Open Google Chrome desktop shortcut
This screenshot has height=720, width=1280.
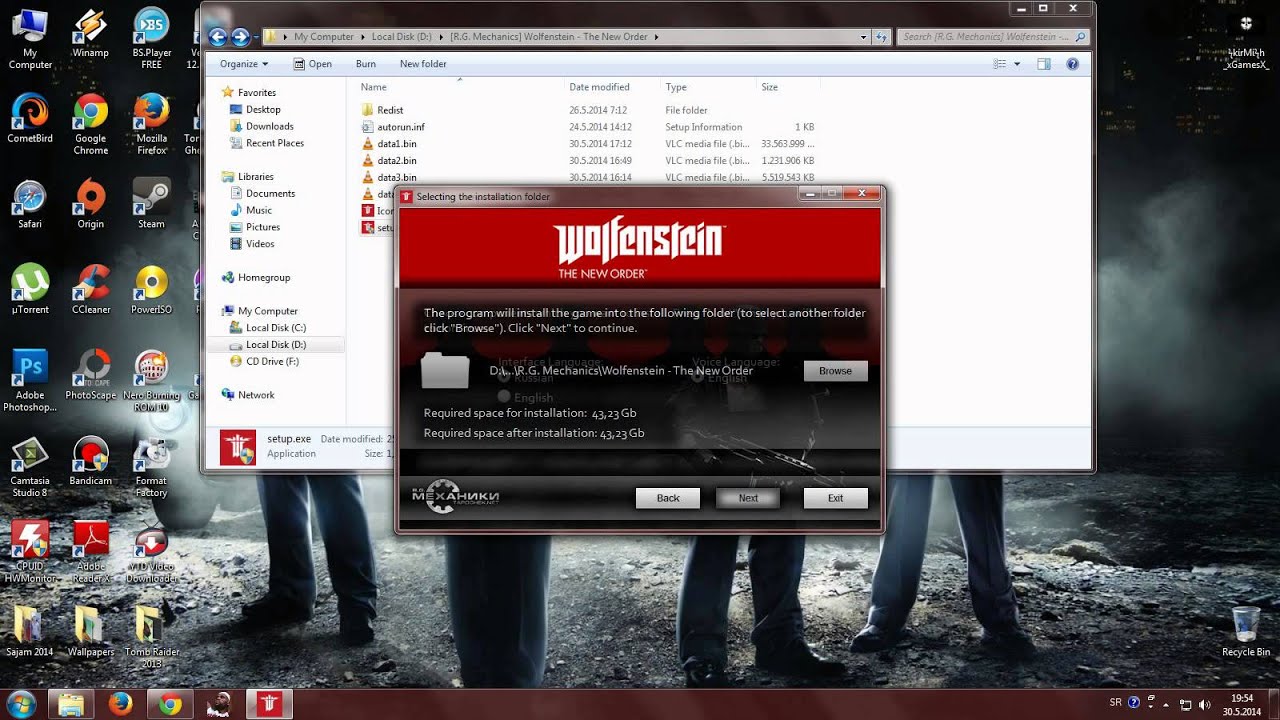point(91,124)
